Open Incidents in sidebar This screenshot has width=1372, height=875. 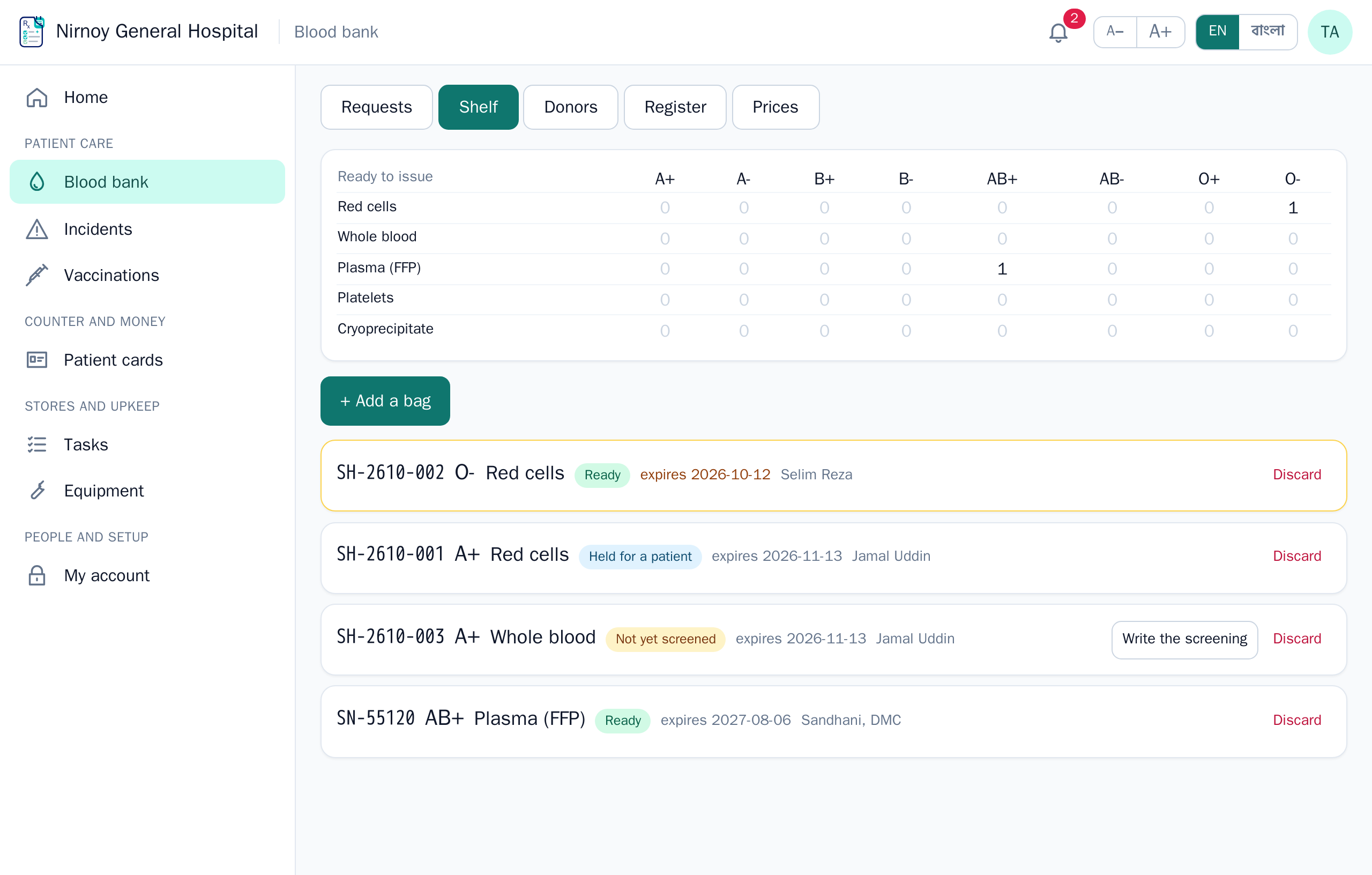[147, 229]
